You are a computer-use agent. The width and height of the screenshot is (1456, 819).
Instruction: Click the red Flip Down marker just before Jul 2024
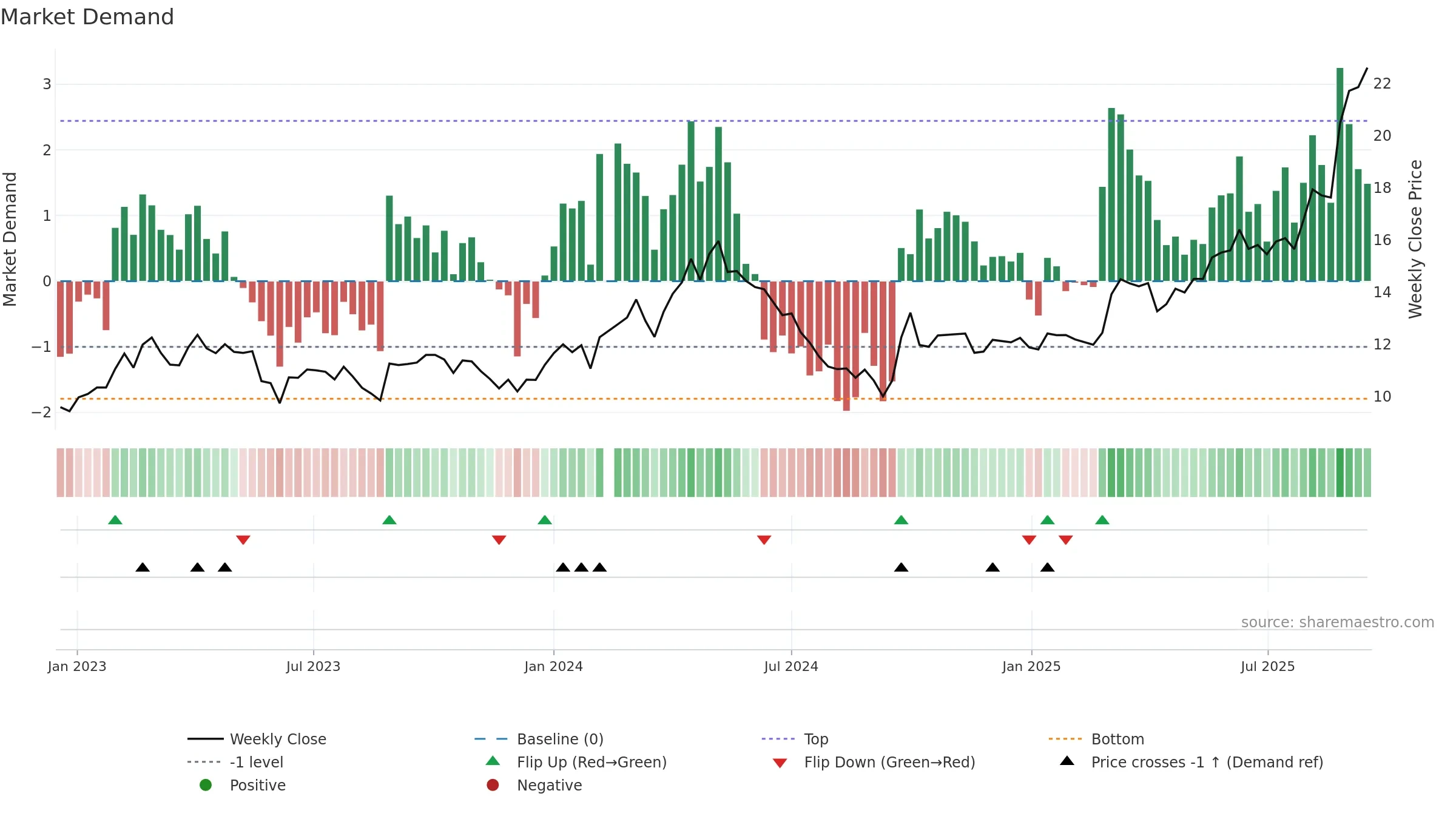(x=764, y=540)
